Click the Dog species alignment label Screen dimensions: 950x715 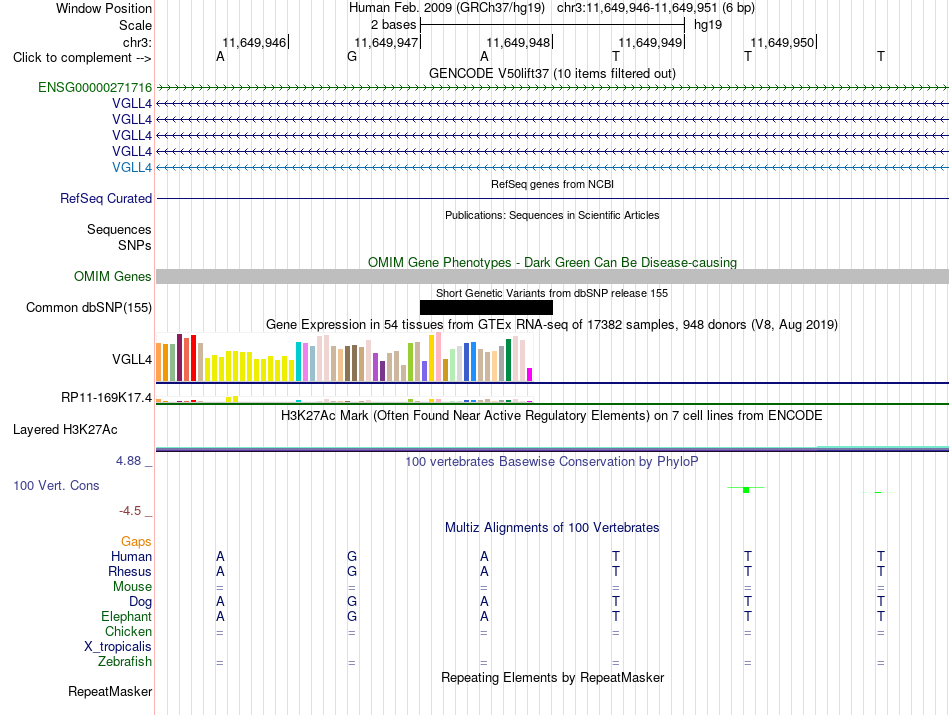coord(141,602)
